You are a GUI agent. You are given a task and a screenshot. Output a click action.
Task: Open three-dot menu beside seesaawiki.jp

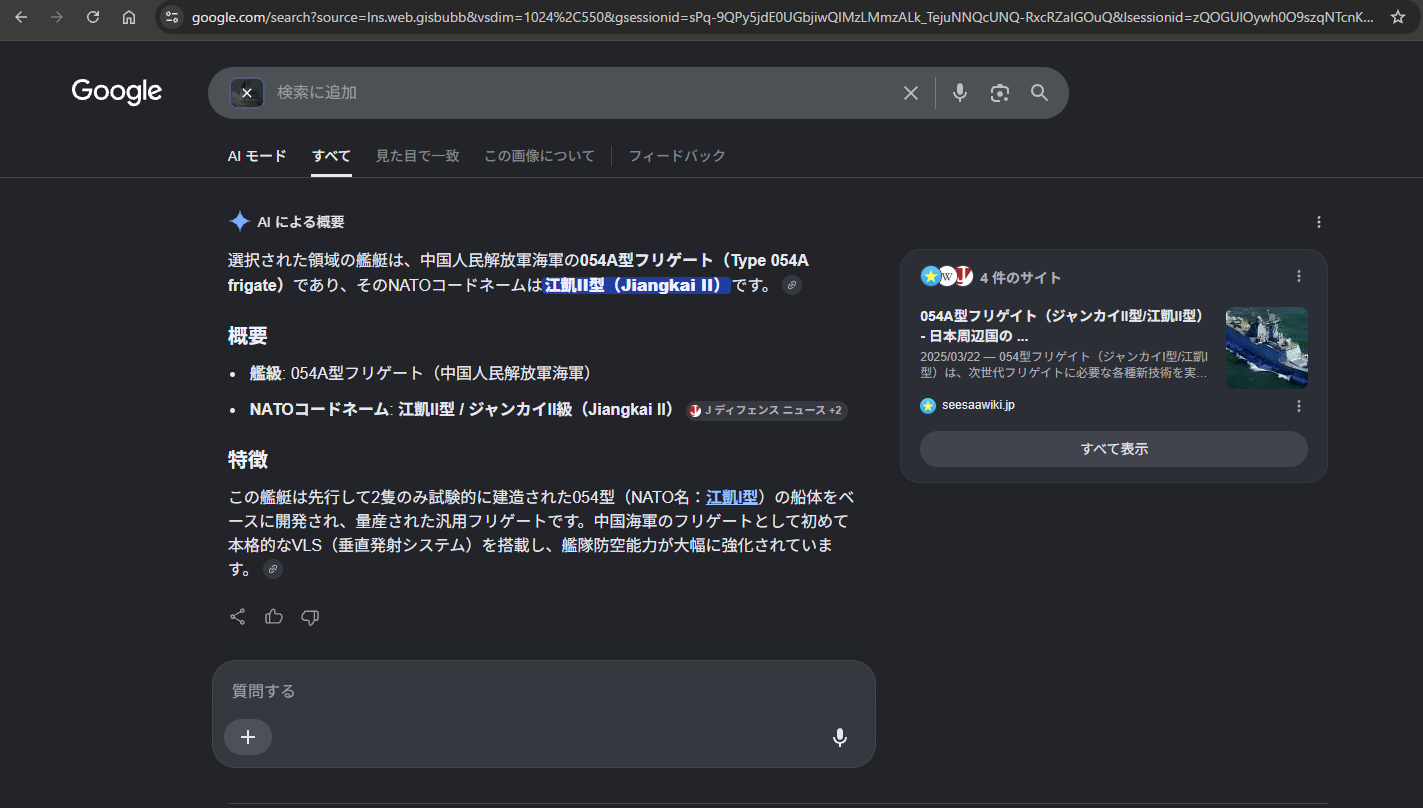[1299, 406]
